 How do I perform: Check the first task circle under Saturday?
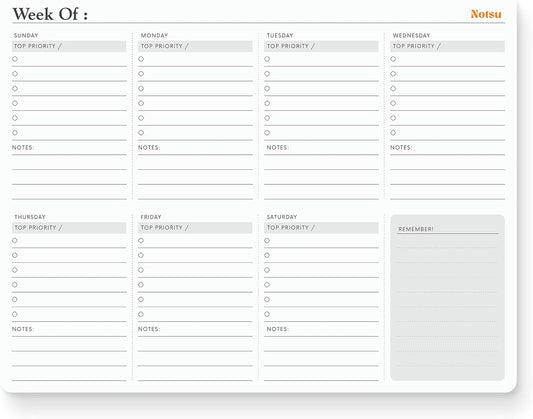coord(267,241)
